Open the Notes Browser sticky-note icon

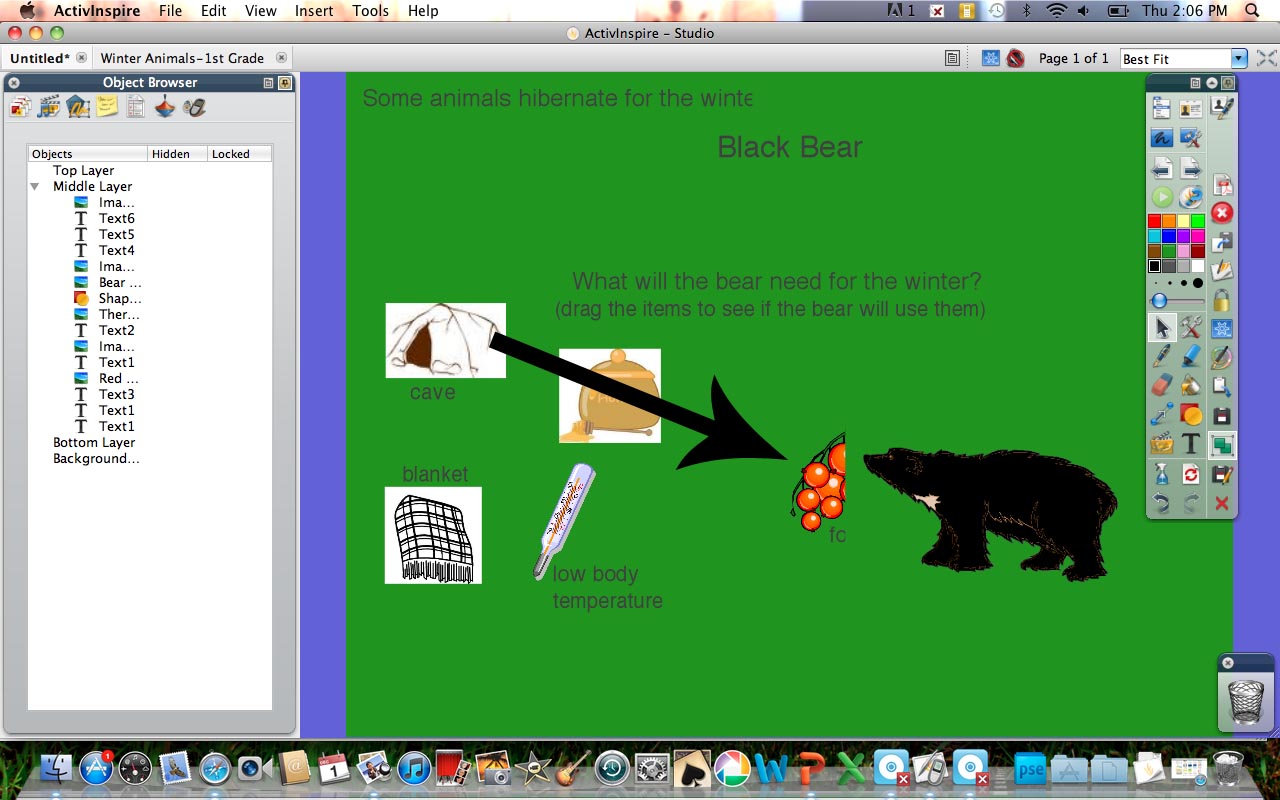click(106, 106)
